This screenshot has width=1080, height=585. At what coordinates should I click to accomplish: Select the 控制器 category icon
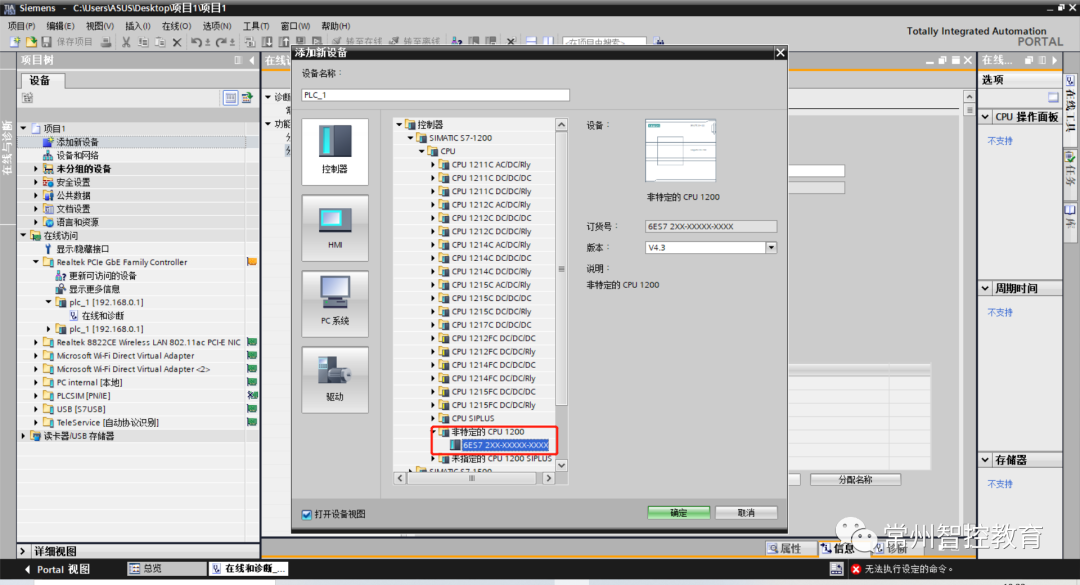pos(335,152)
